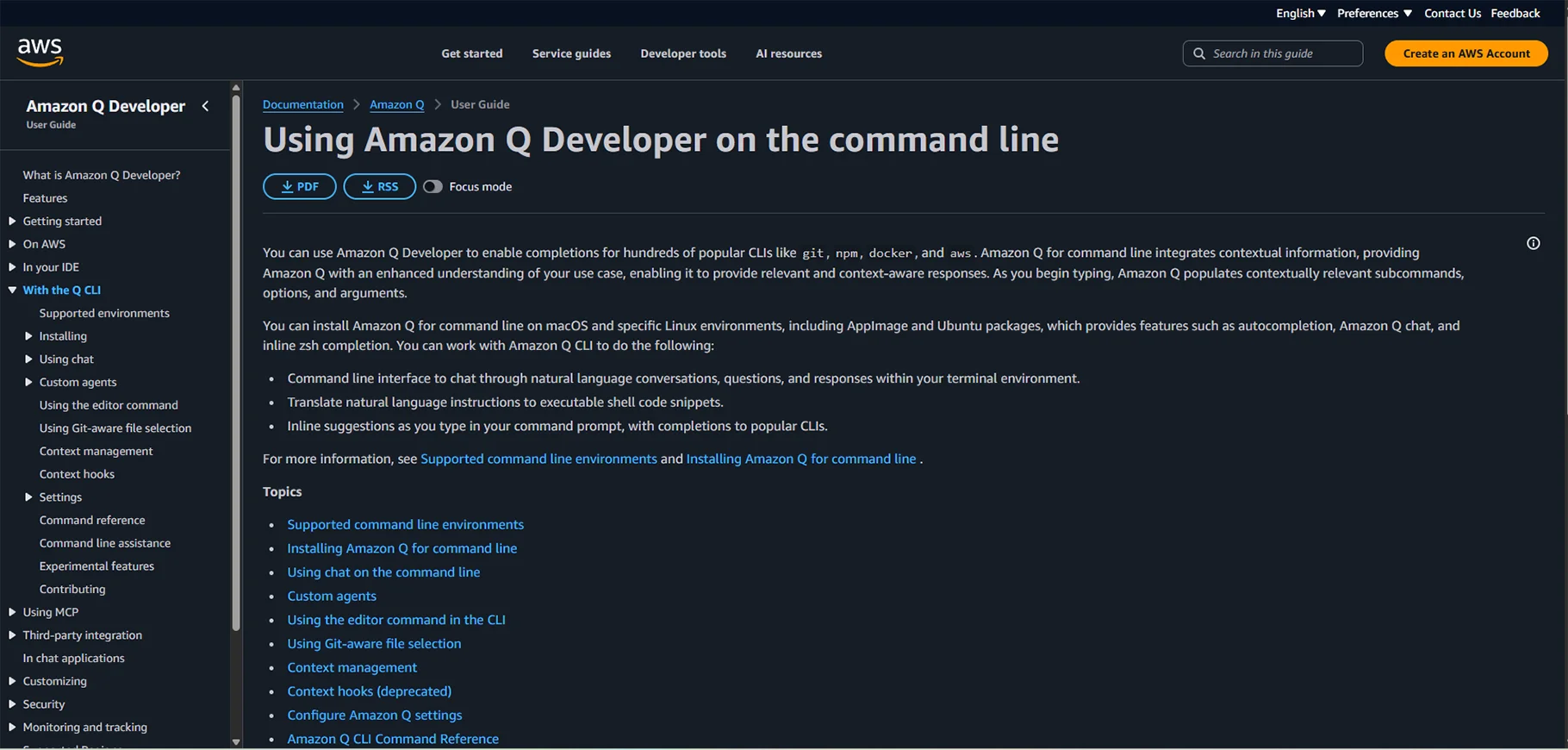Expand the In your IDE arrow
The height and width of the screenshot is (750, 1568).
tap(12, 267)
